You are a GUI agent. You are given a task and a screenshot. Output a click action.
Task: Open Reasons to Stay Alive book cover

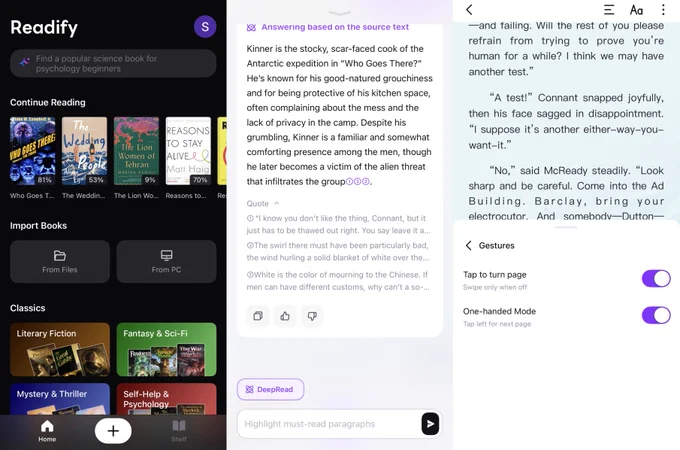tap(188, 151)
